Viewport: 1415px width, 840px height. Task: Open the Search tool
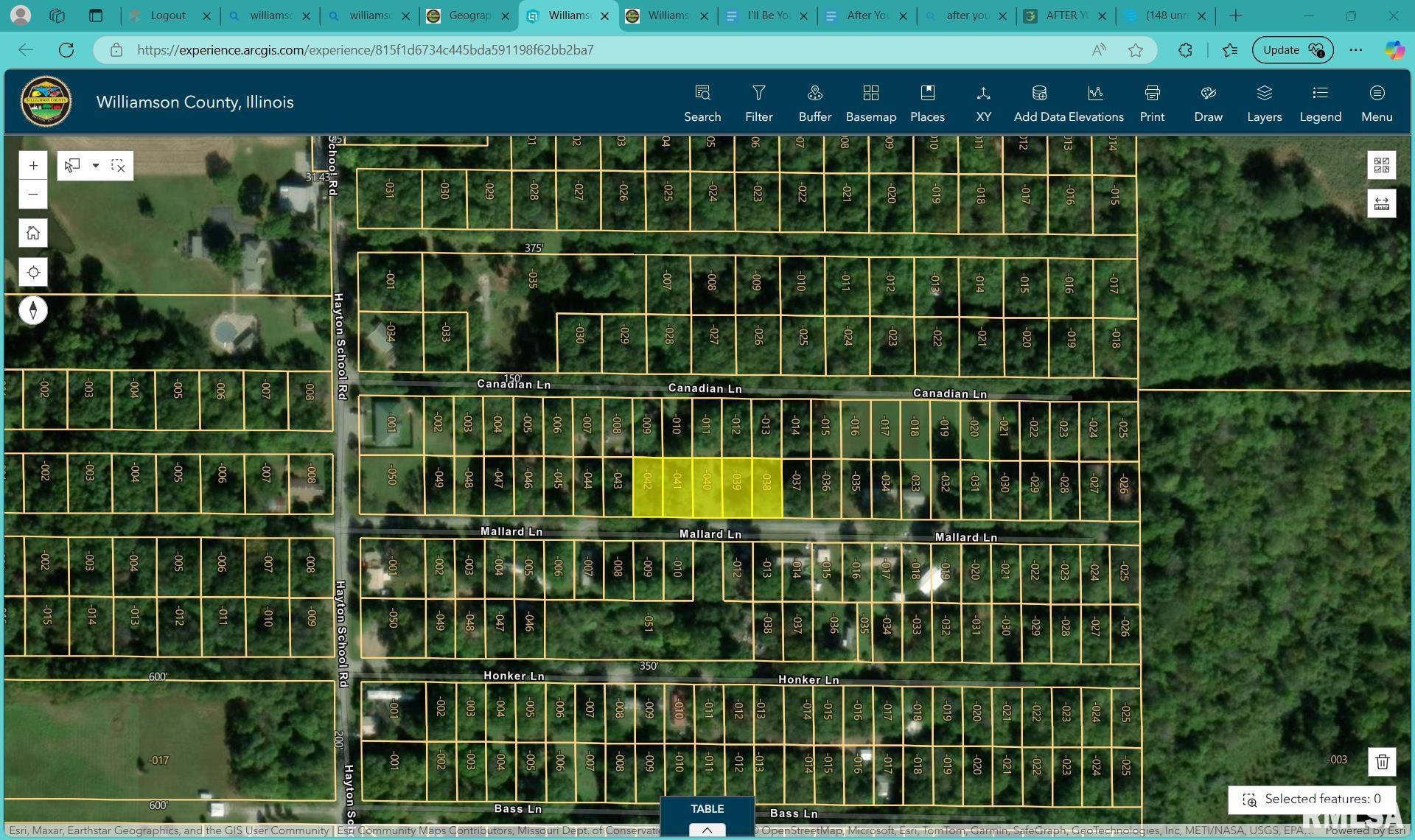(x=702, y=103)
